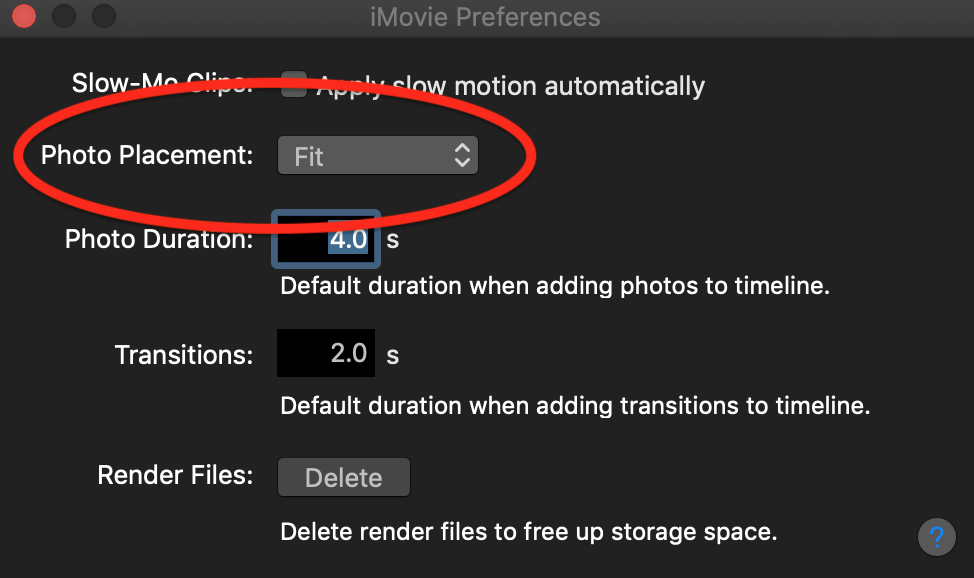Click the Photo Placement label
Image resolution: width=974 pixels, height=578 pixels.
tap(147, 156)
